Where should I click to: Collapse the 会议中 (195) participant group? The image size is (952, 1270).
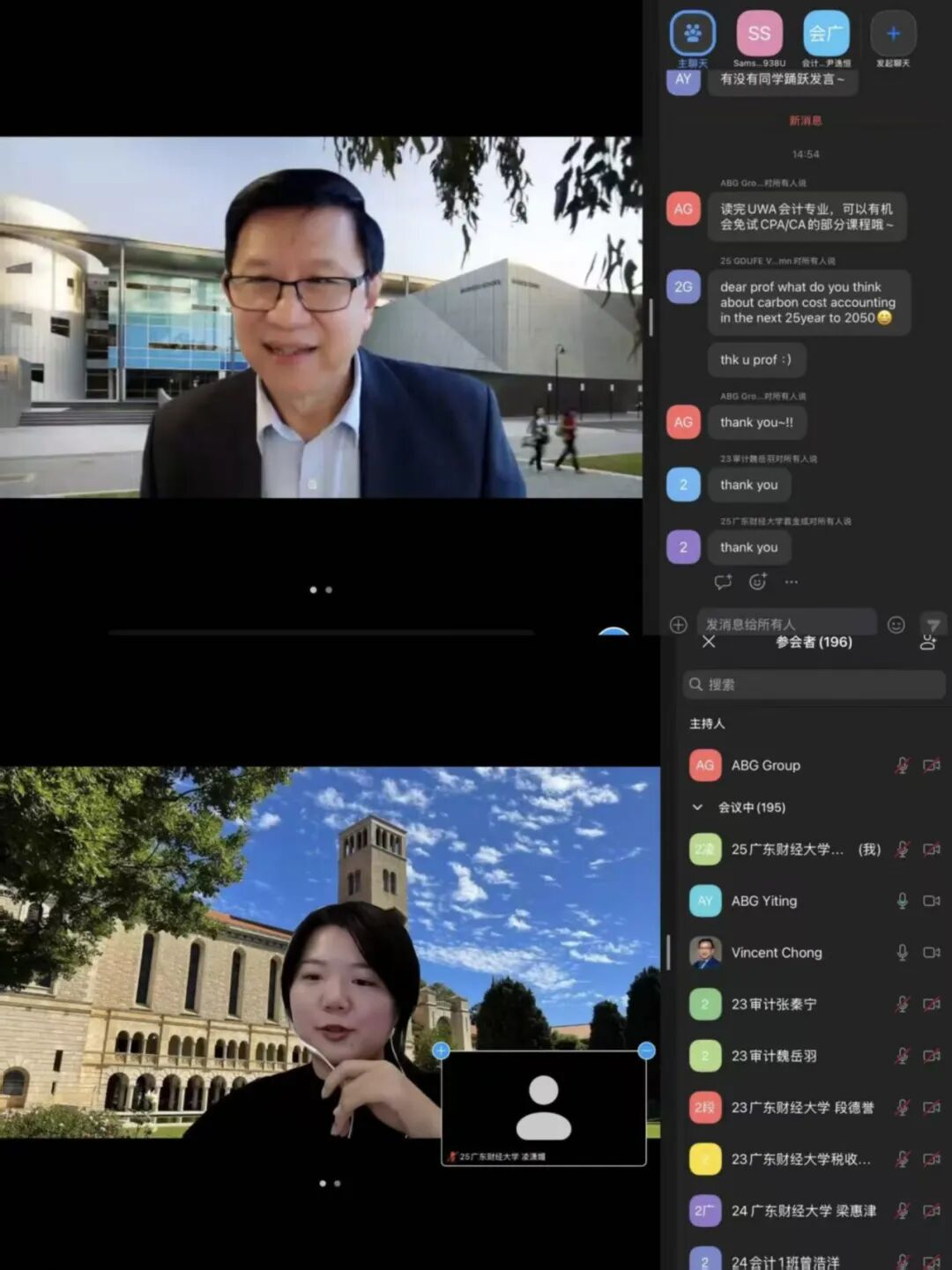[697, 807]
